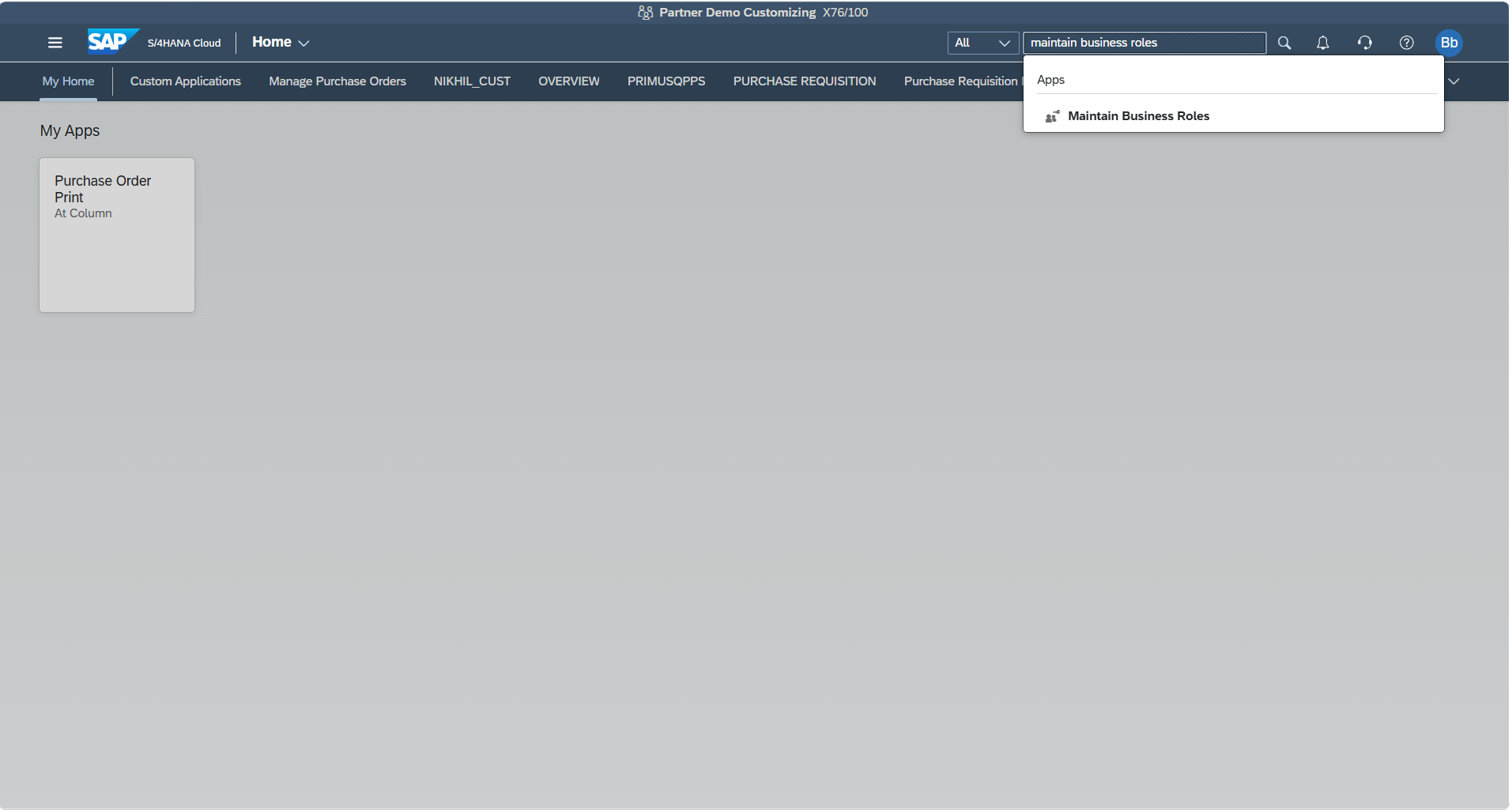
Task: Focus the search field with 'maintain business roles'
Action: click(1144, 43)
